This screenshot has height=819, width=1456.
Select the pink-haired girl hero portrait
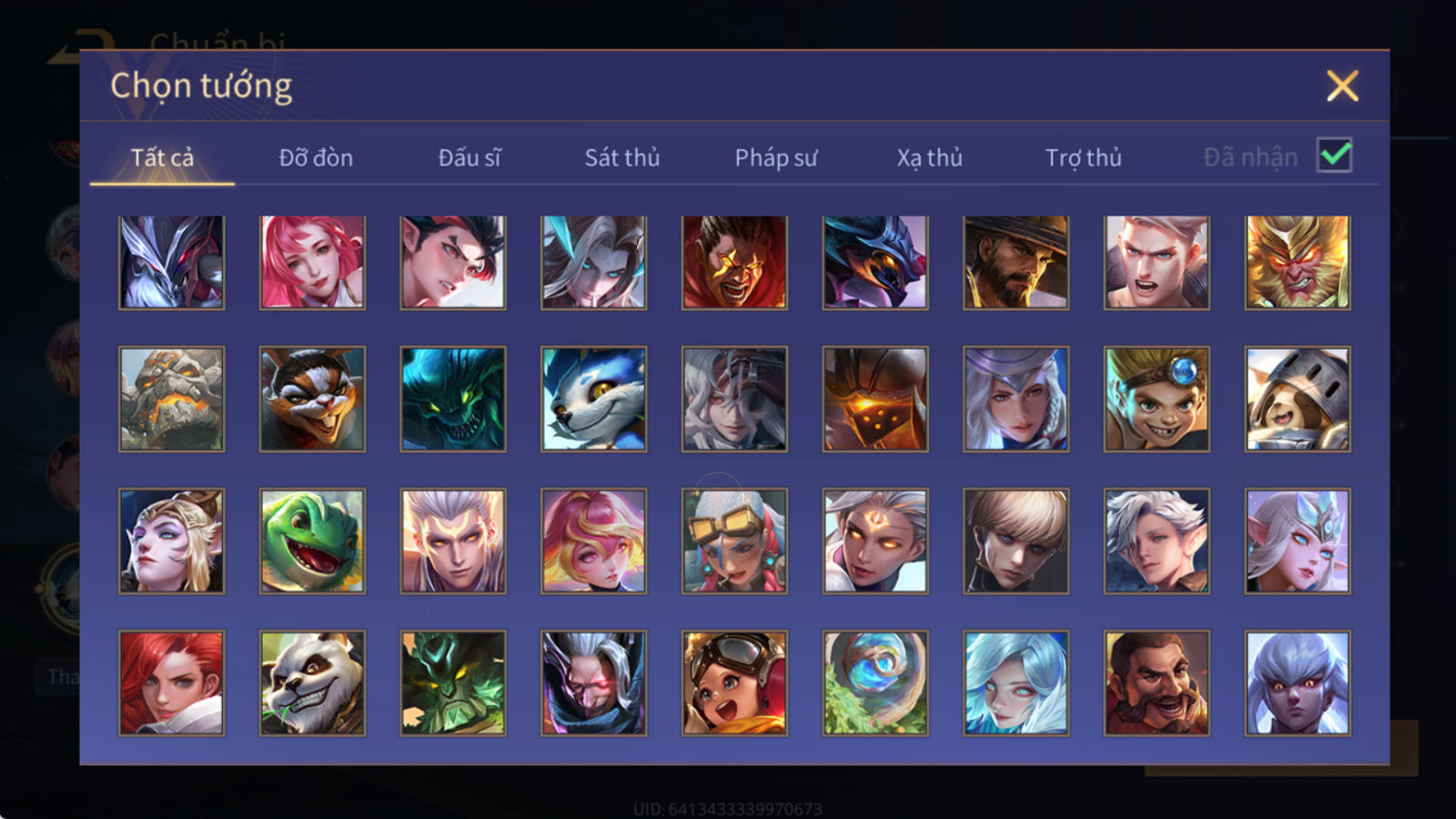312,262
